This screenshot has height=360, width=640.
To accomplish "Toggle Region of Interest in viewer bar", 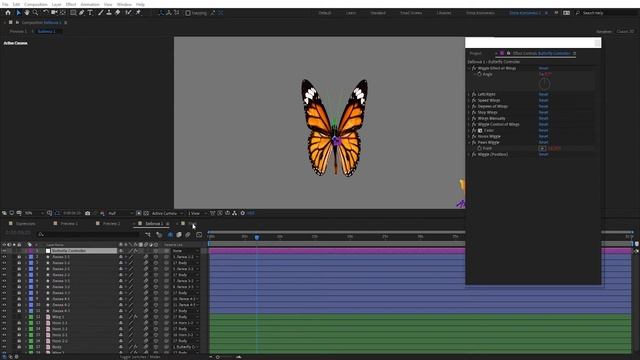I will coord(139,213).
